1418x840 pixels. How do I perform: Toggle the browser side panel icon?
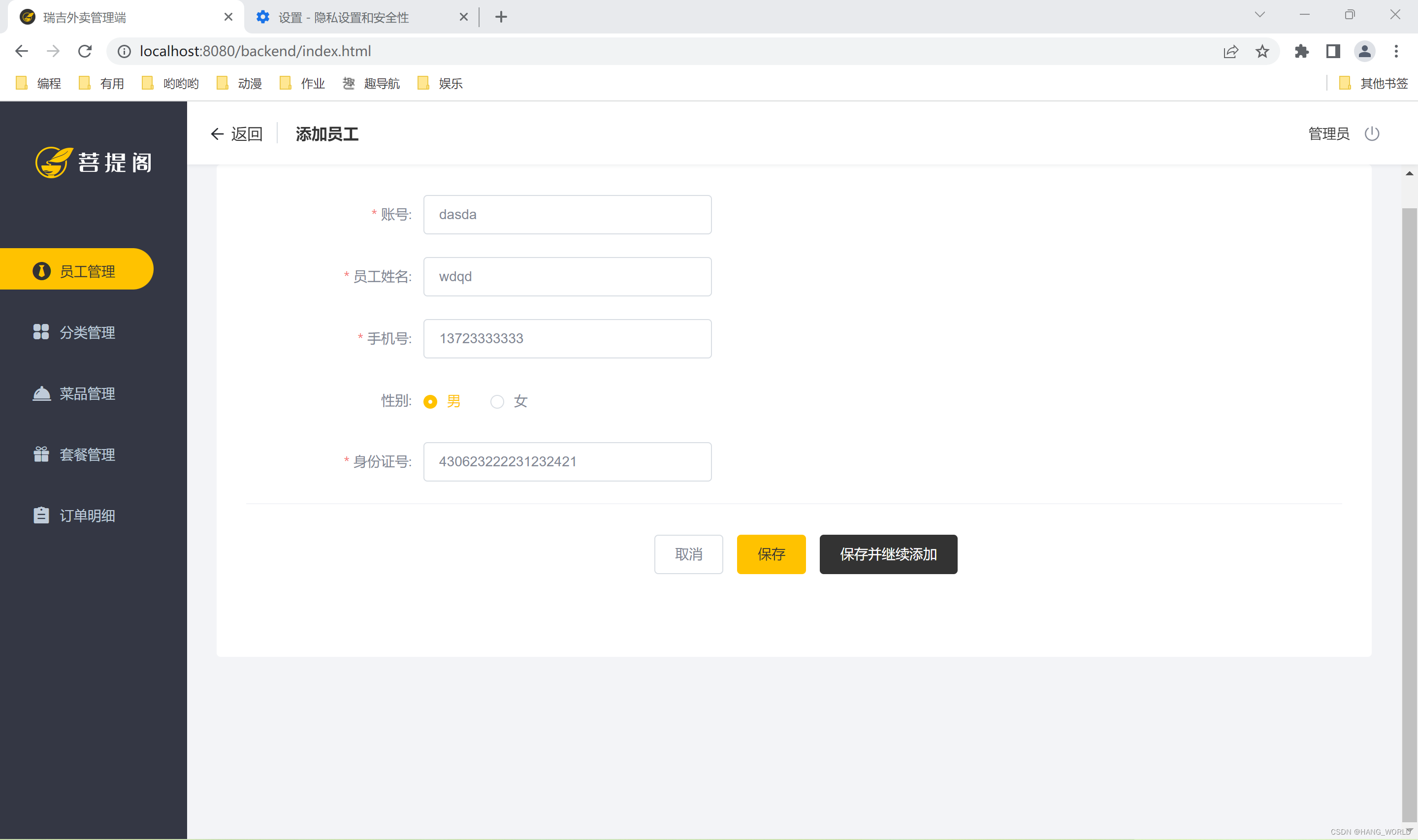click(1333, 52)
